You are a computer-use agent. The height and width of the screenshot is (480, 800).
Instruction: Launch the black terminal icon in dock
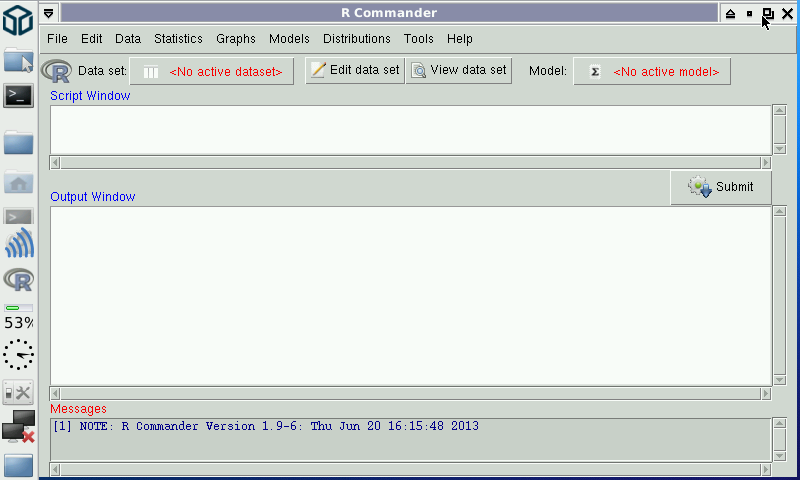point(18,96)
